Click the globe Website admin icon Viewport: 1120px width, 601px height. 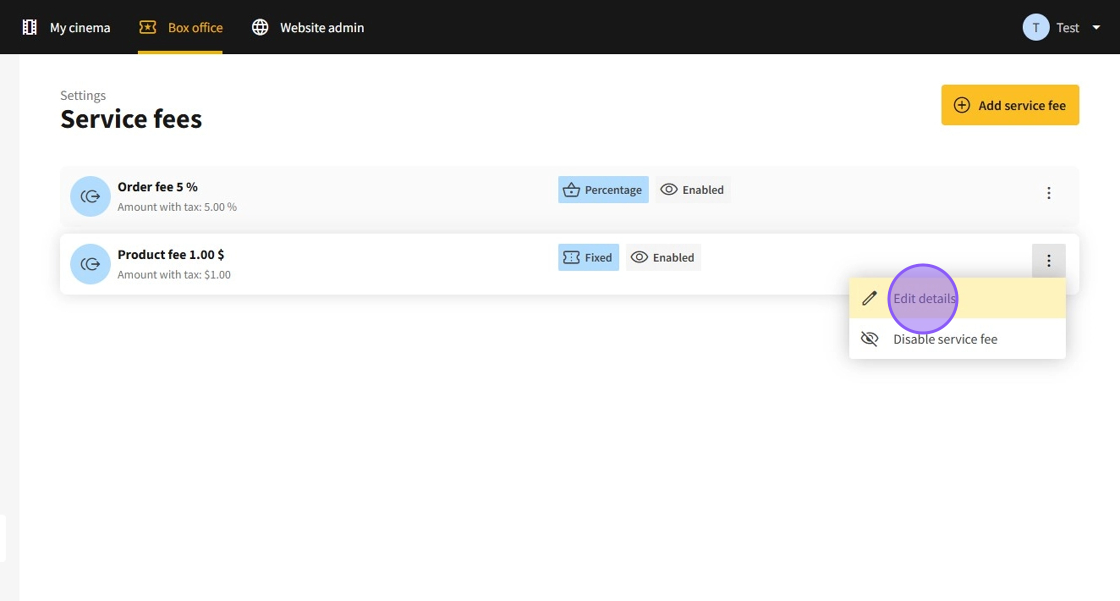[x=260, y=27]
